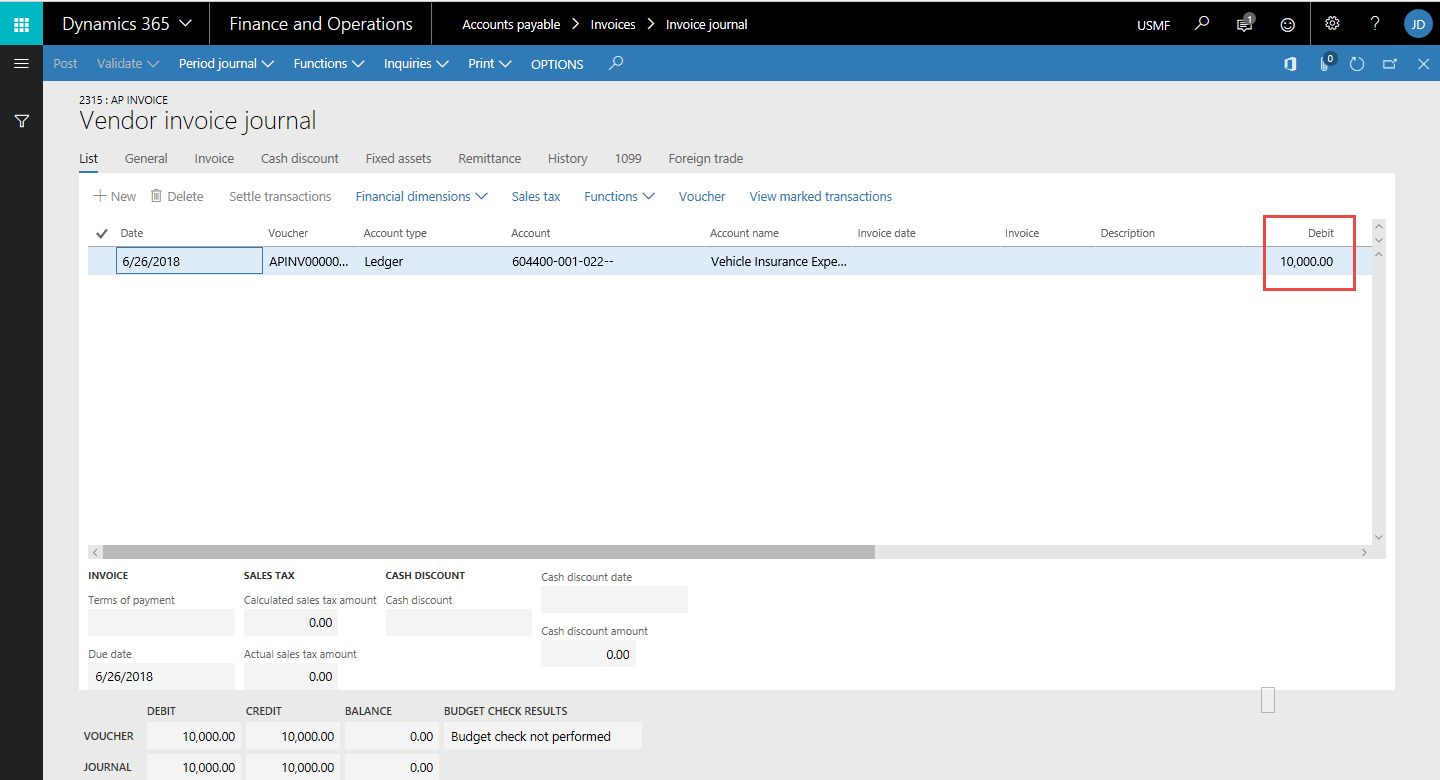Viewport: 1440px width, 780px height.
Task: Select the List tab
Action: 88,158
